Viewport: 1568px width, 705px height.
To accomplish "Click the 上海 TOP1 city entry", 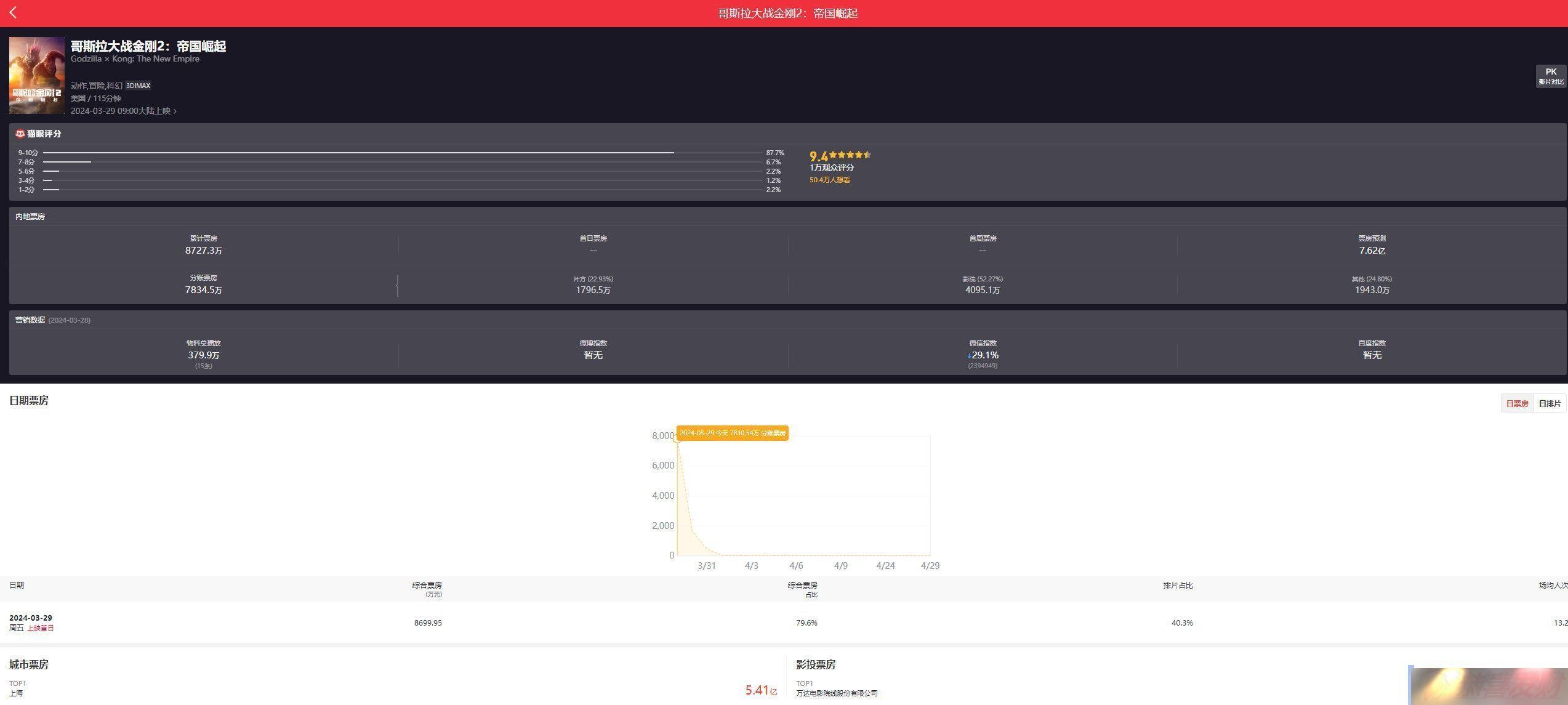I will pos(17,693).
